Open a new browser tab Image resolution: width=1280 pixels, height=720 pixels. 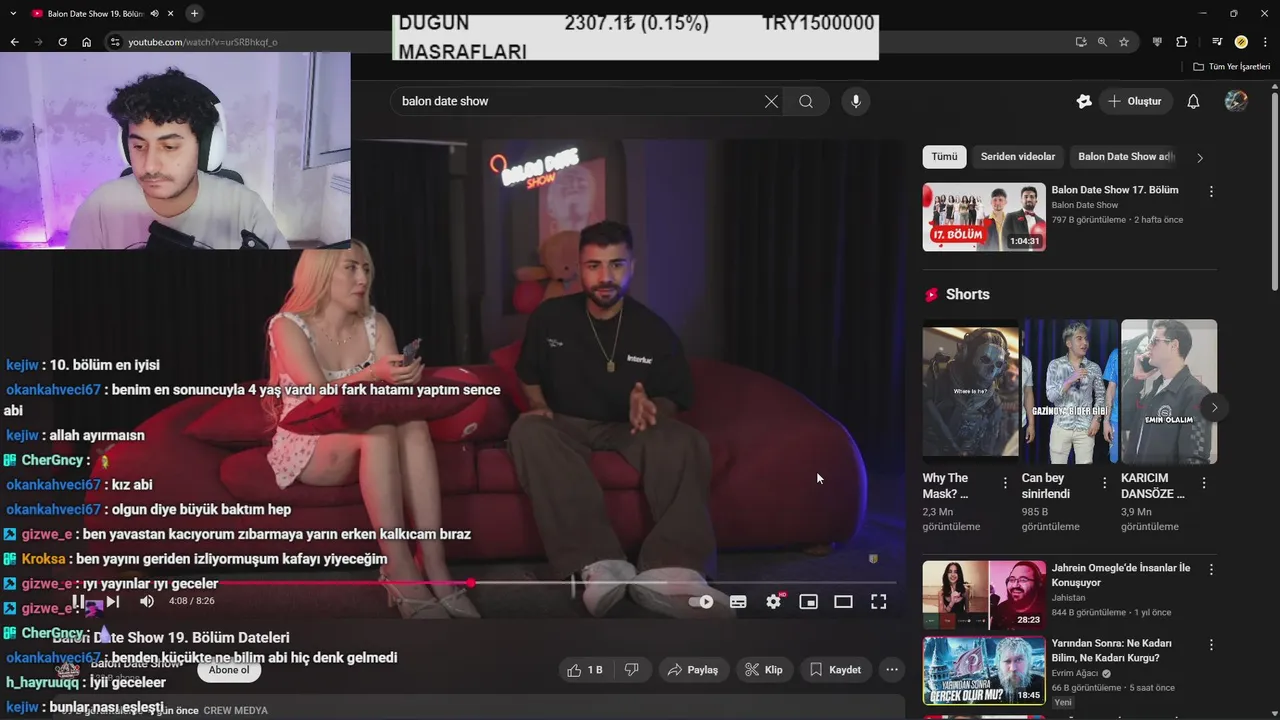pyautogui.click(x=194, y=13)
